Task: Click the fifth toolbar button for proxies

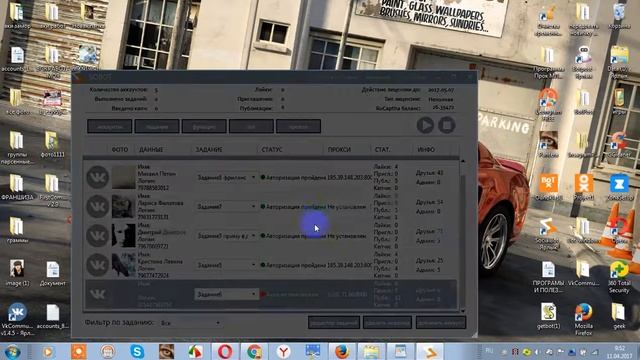Action: [298, 127]
